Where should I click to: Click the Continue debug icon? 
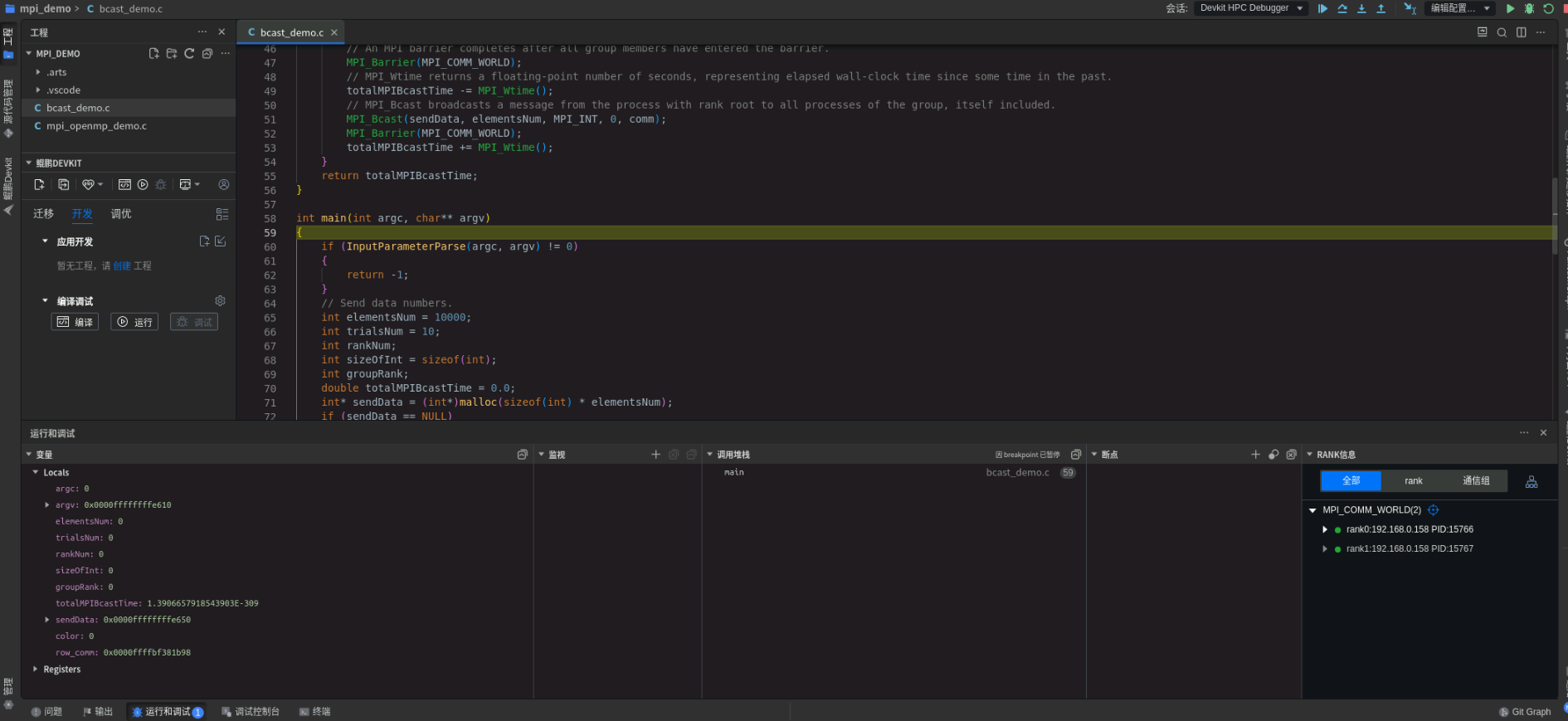[x=1322, y=8]
